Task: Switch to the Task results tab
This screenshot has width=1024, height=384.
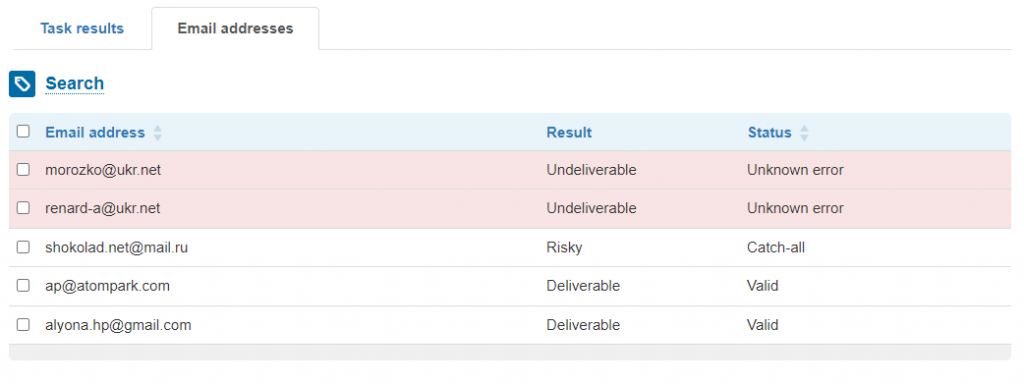Action: [82, 29]
